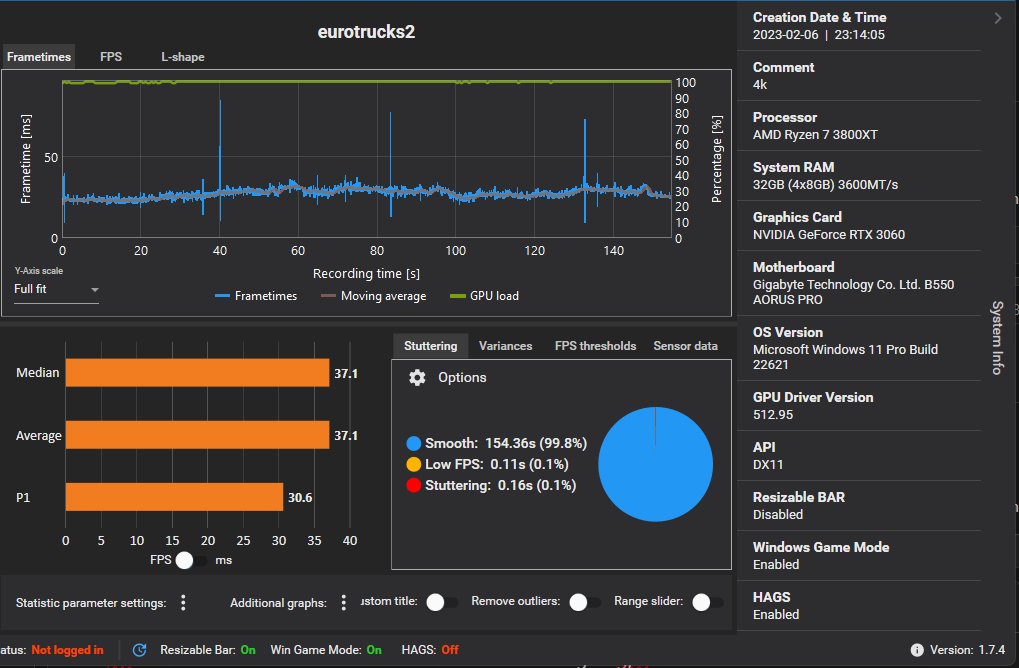Select the Stuttering tab
Image resolution: width=1019 pixels, height=668 pixels.
(x=430, y=346)
